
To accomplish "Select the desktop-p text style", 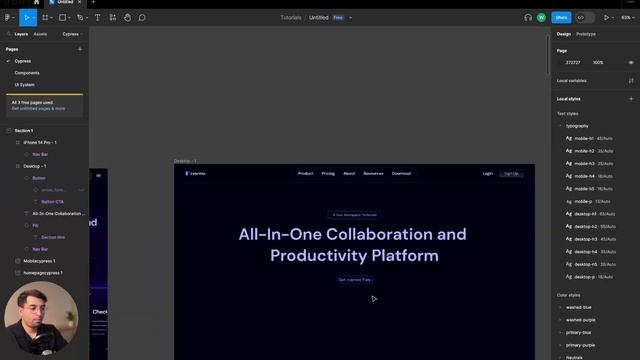I will click(589, 277).
